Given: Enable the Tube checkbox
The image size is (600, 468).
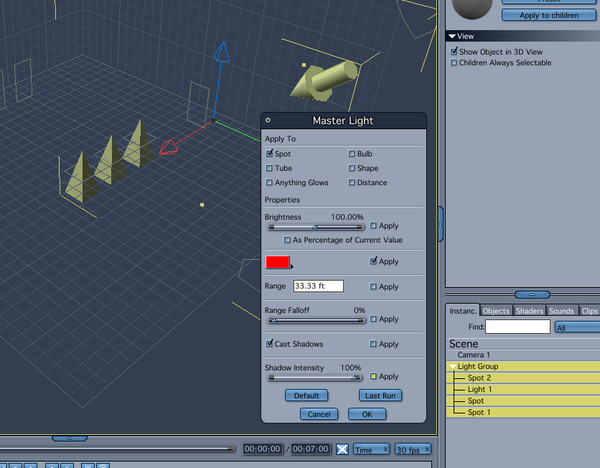Looking at the screenshot, I should coord(269,168).
